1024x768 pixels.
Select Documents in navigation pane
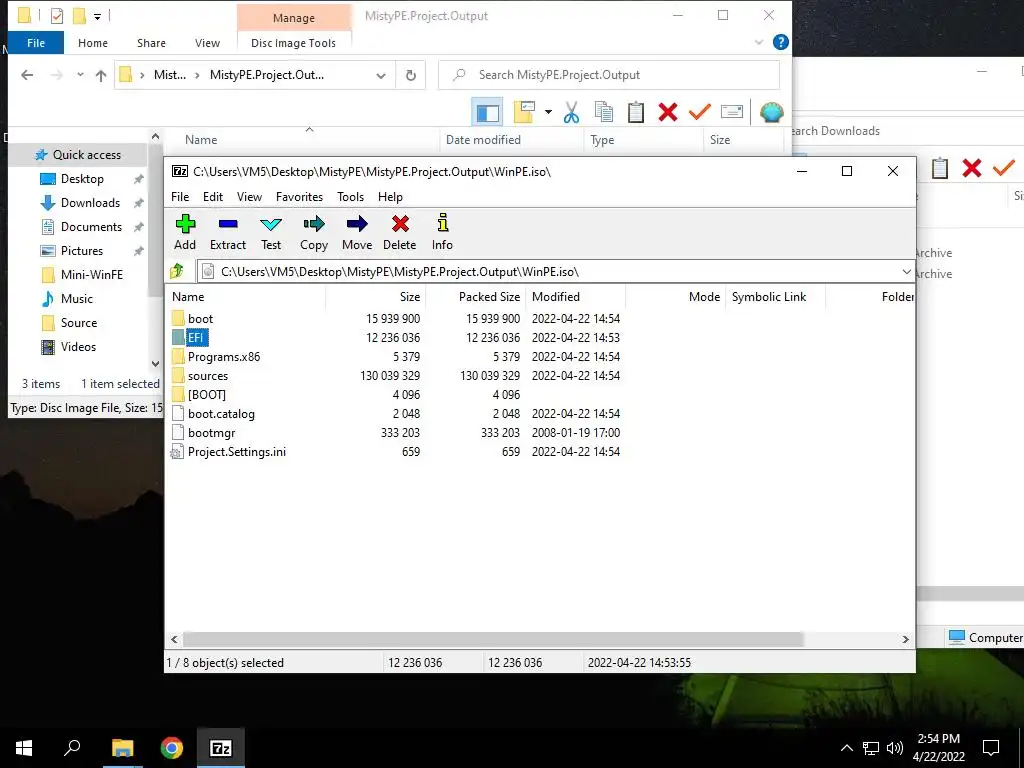click(91, 227)
